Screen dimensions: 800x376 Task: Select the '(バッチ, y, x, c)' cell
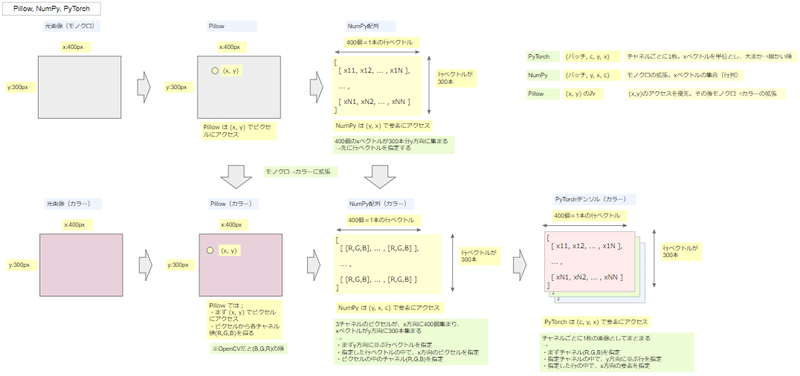592,75
